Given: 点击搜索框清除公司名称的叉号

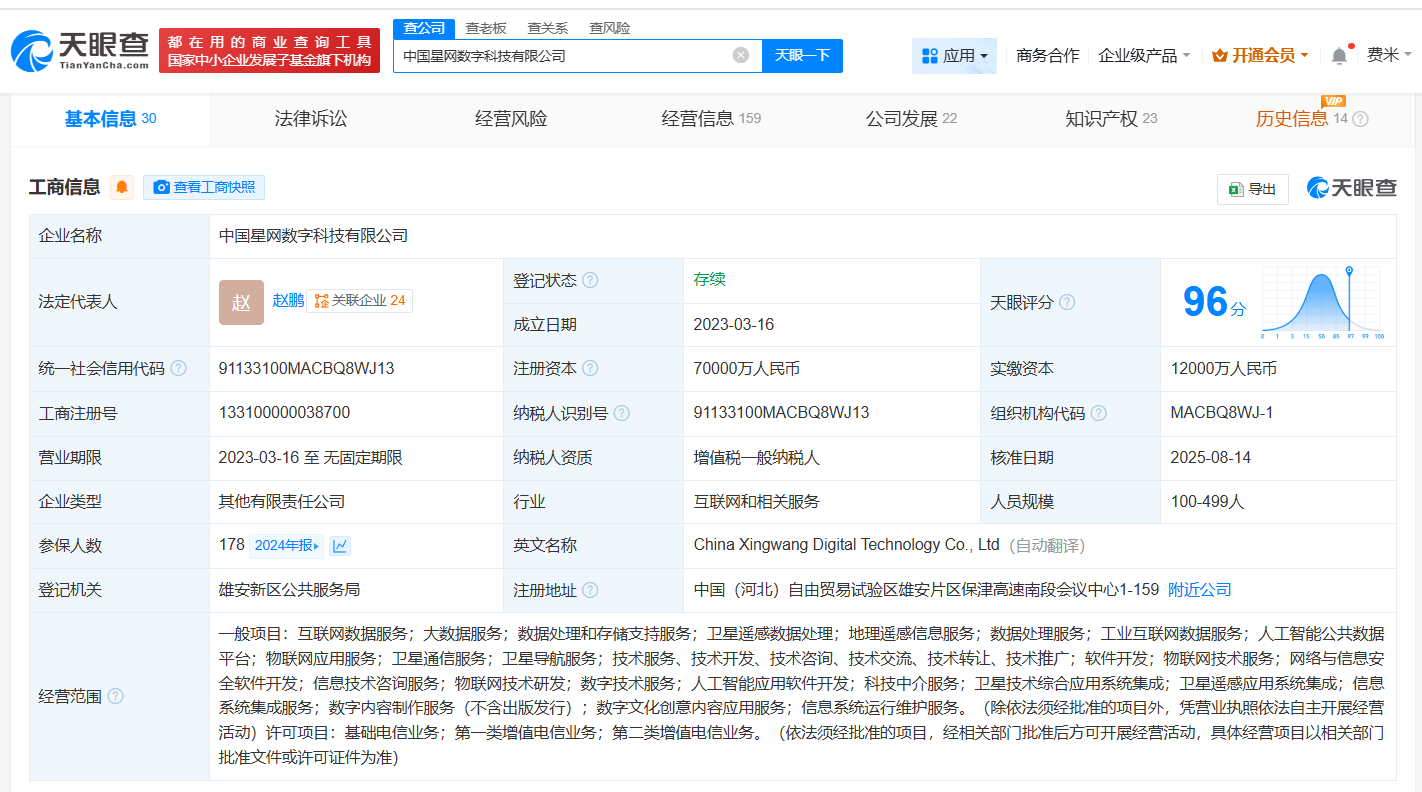Looking at the screenshot, I should 738,56.
